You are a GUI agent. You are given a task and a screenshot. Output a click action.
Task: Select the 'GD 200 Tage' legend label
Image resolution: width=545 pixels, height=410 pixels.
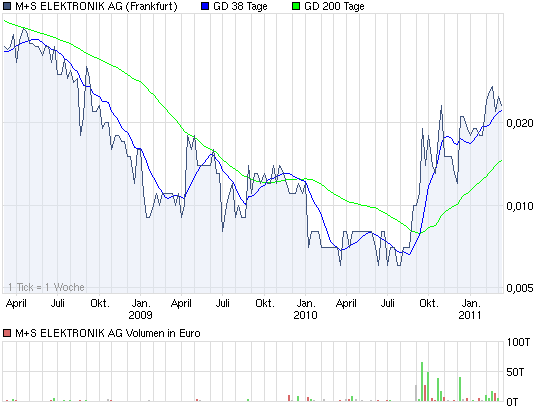click(x=334, y=6)
